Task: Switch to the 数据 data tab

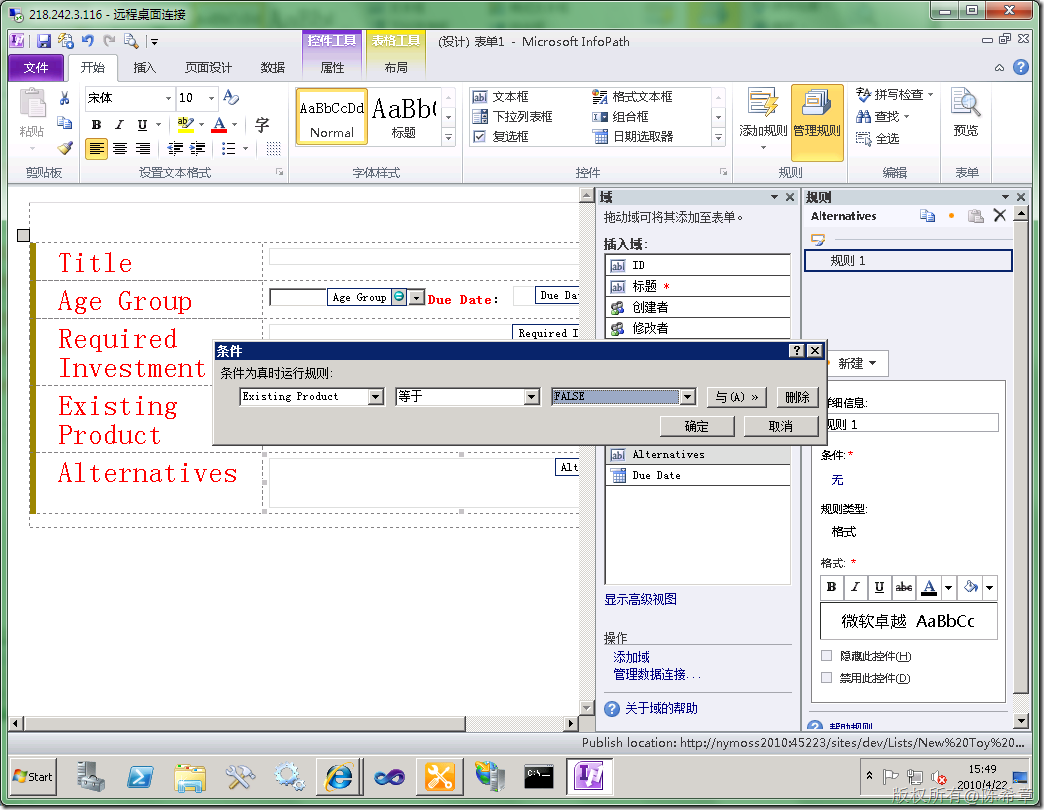Action: coord(272,67)
